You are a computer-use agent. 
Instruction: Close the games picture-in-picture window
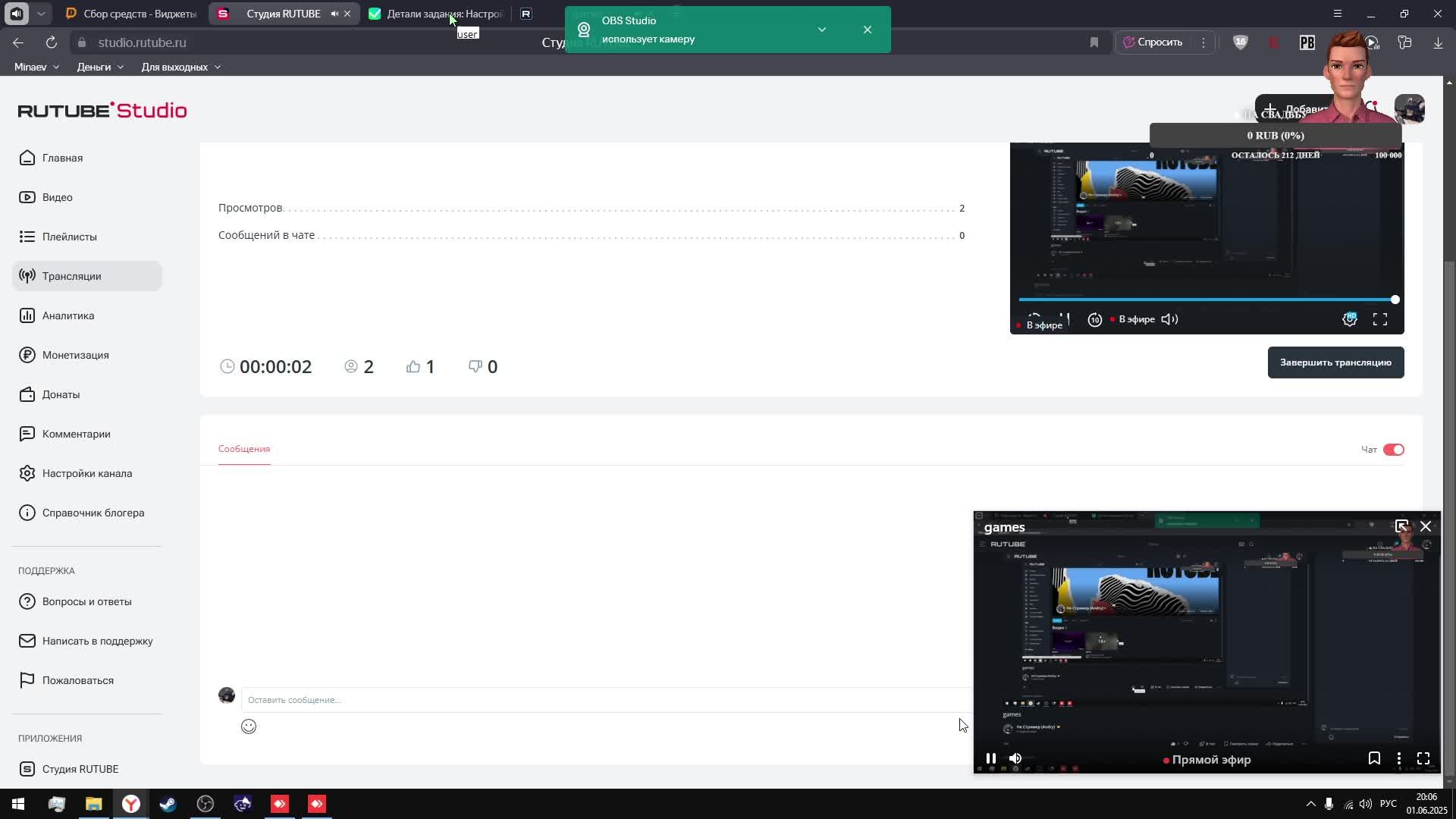[x=1426, y=526]
